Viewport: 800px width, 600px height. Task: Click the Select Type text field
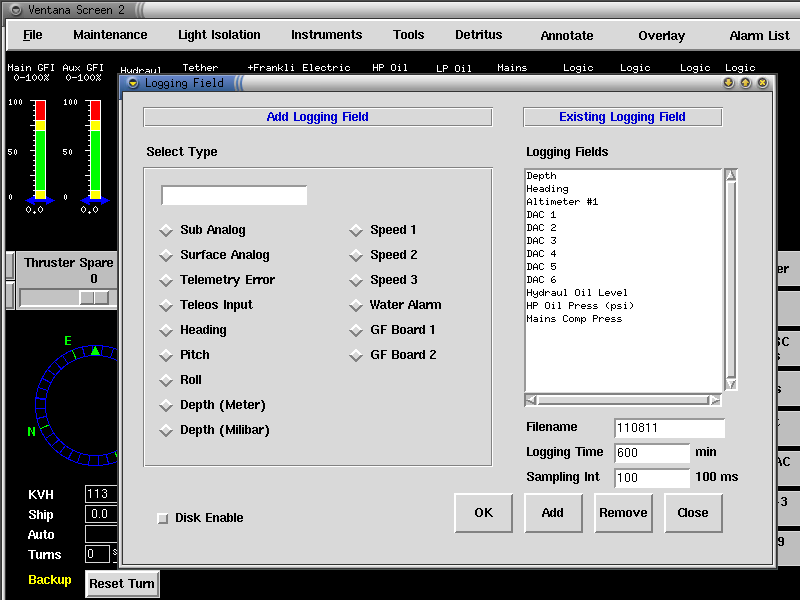(234, 195)
